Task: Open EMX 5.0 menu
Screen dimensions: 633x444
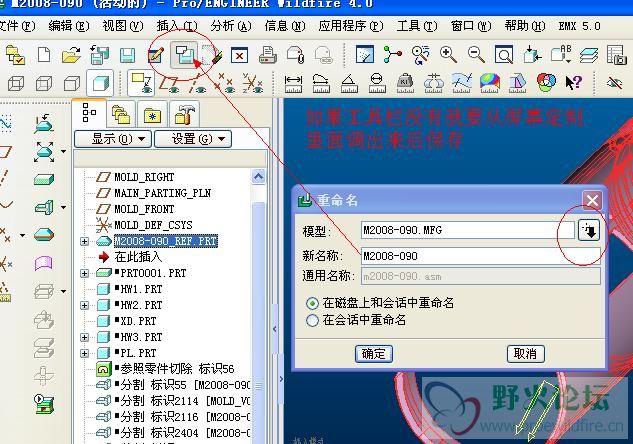Action: click(579, 26)
